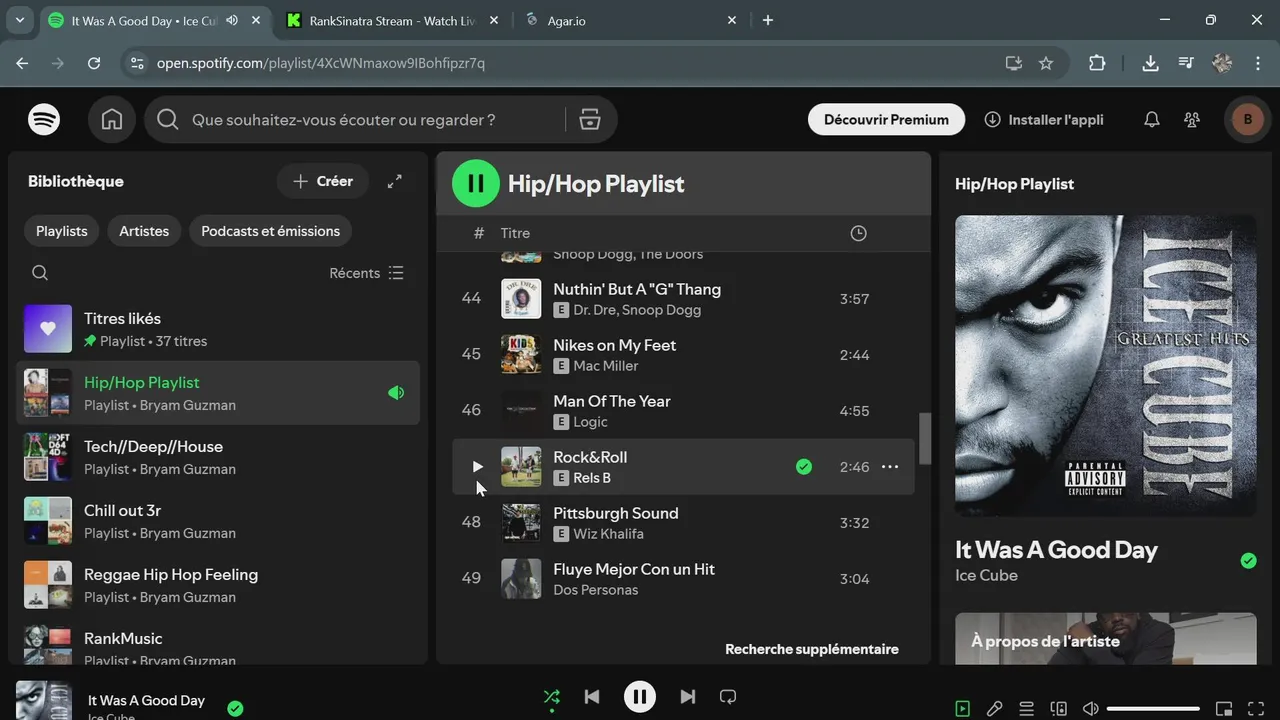
Task: Toggle the Now Playing view panel
Action: point(962,709)
